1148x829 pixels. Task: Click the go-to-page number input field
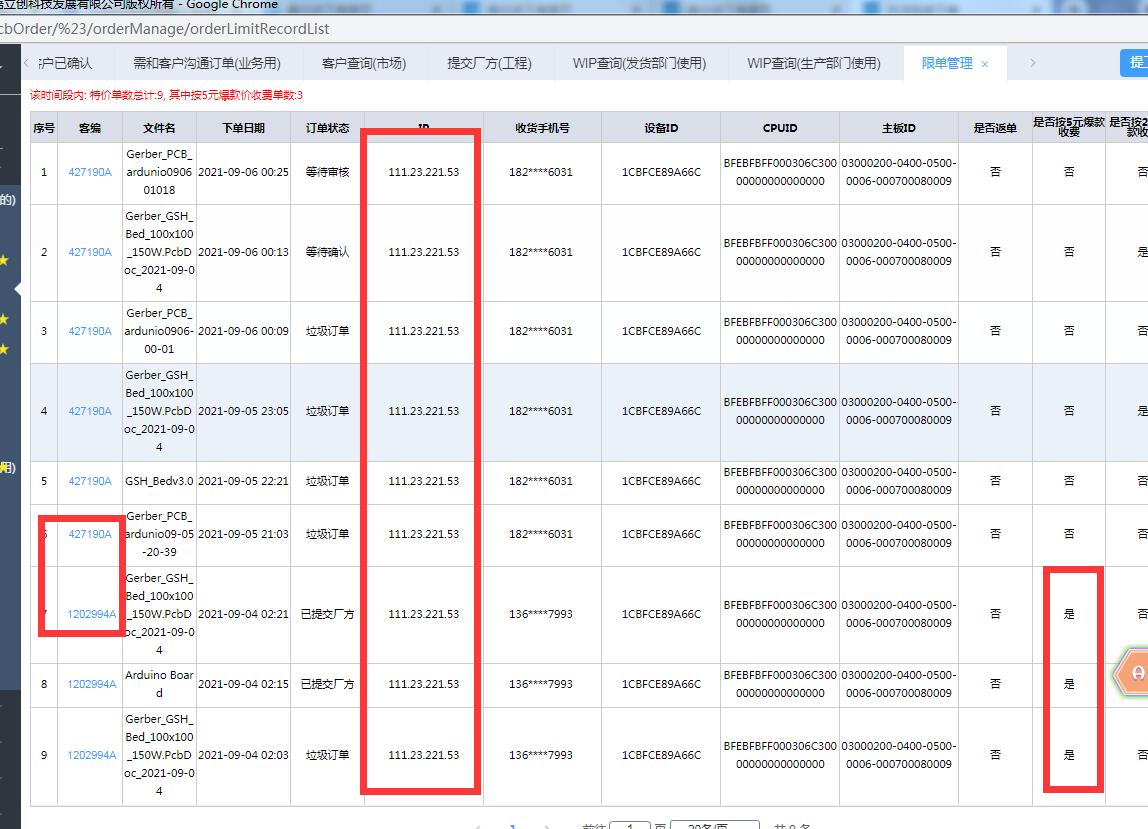[x=630, y=826]
